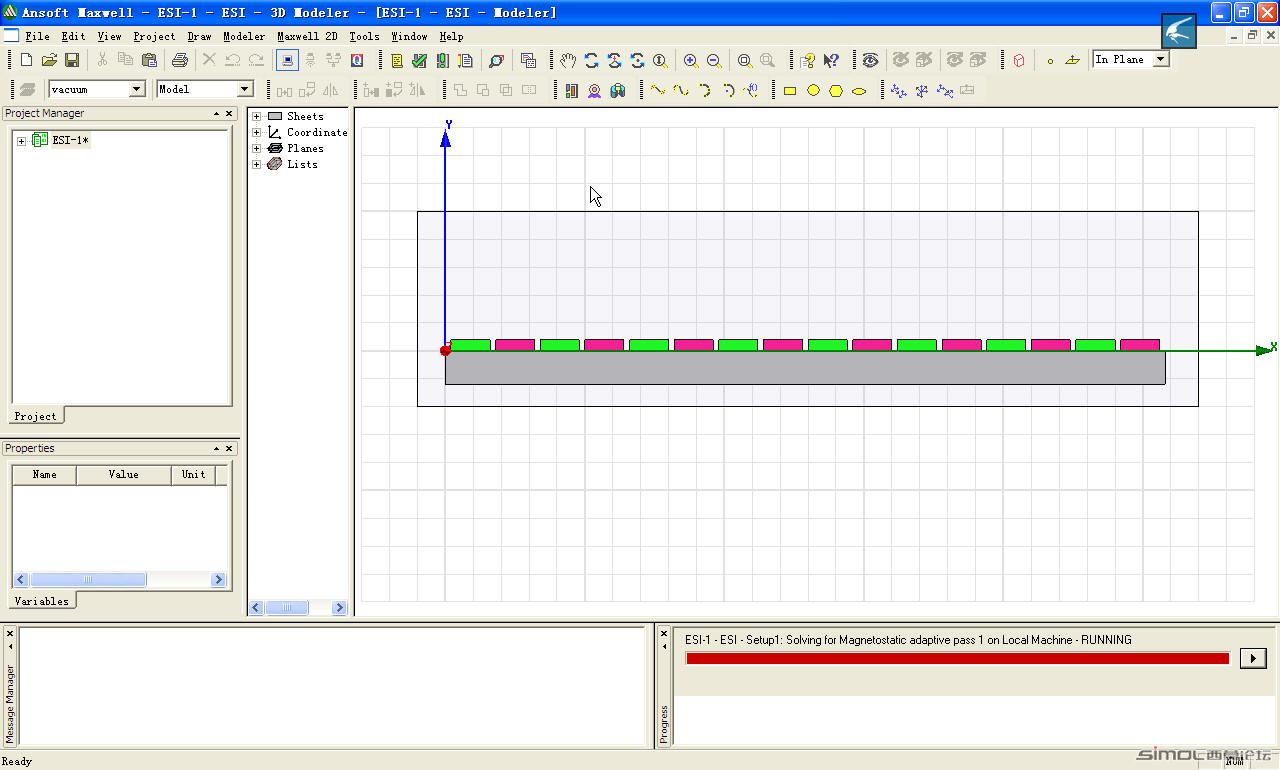Viewport: 1280px width, 770px height.
Task: Close the Project Manager panel
Action: (229, 113)
